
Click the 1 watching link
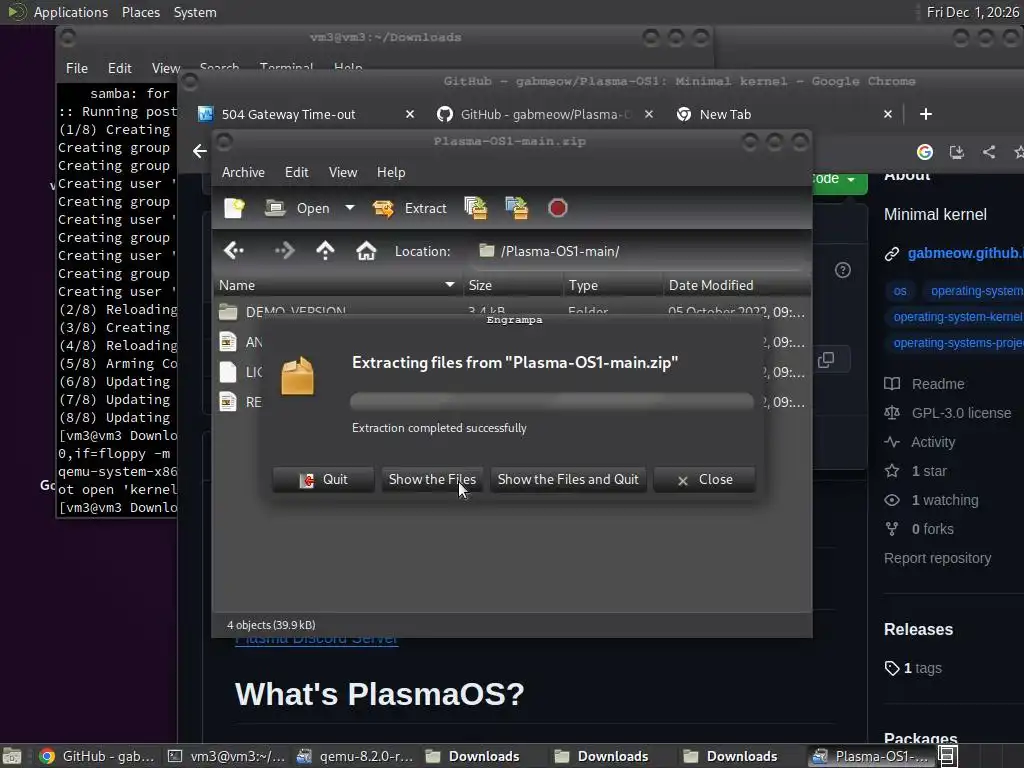[x=931, y=500]
